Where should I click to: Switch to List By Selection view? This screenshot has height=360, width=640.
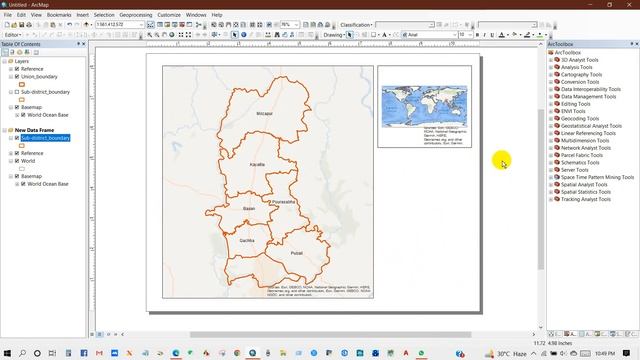click(27, 52)
